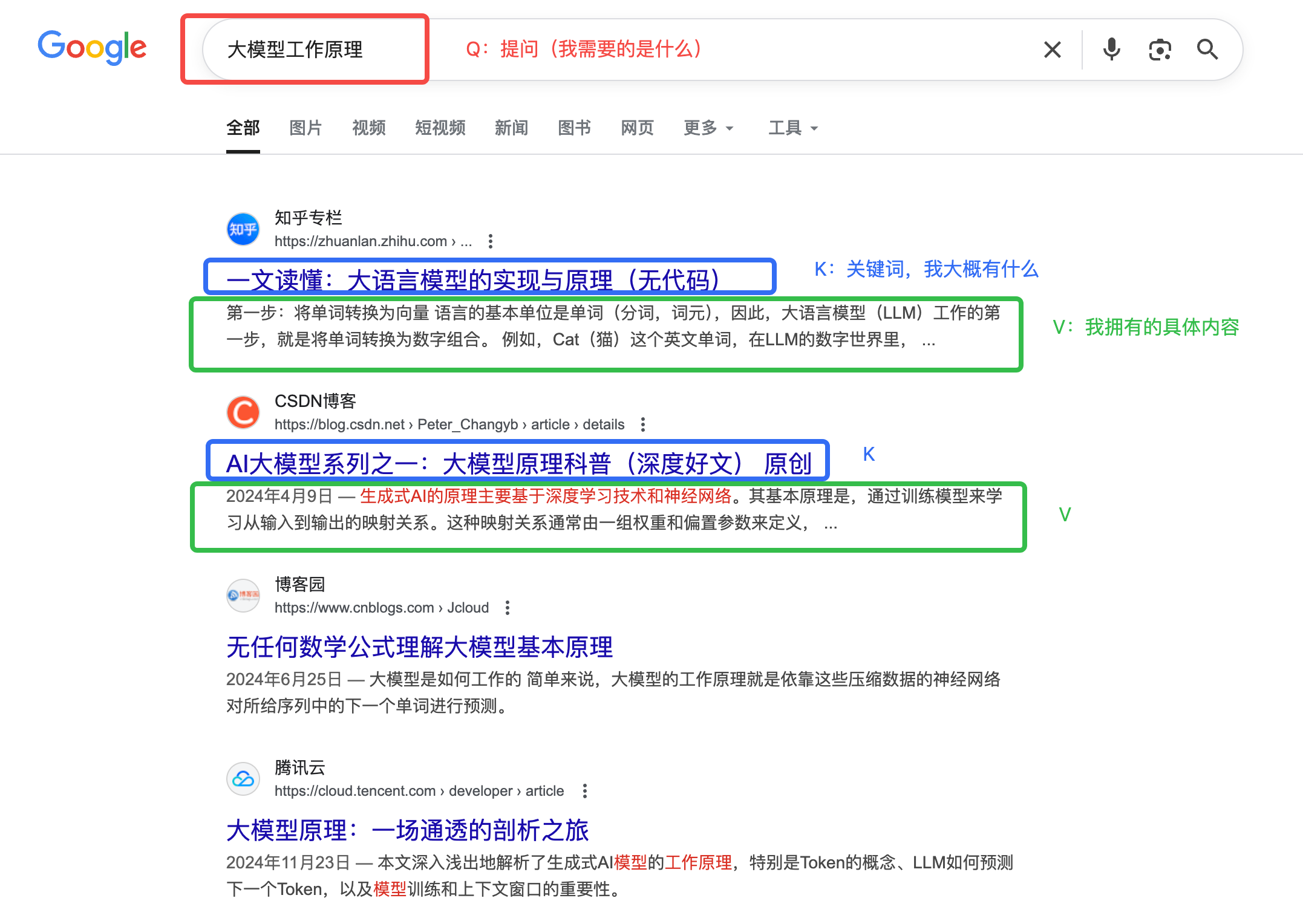Switch to the 新闻 results tab
Image resolution: width=1303 pixels, height=924 pixels.
(x=512, y=128)
